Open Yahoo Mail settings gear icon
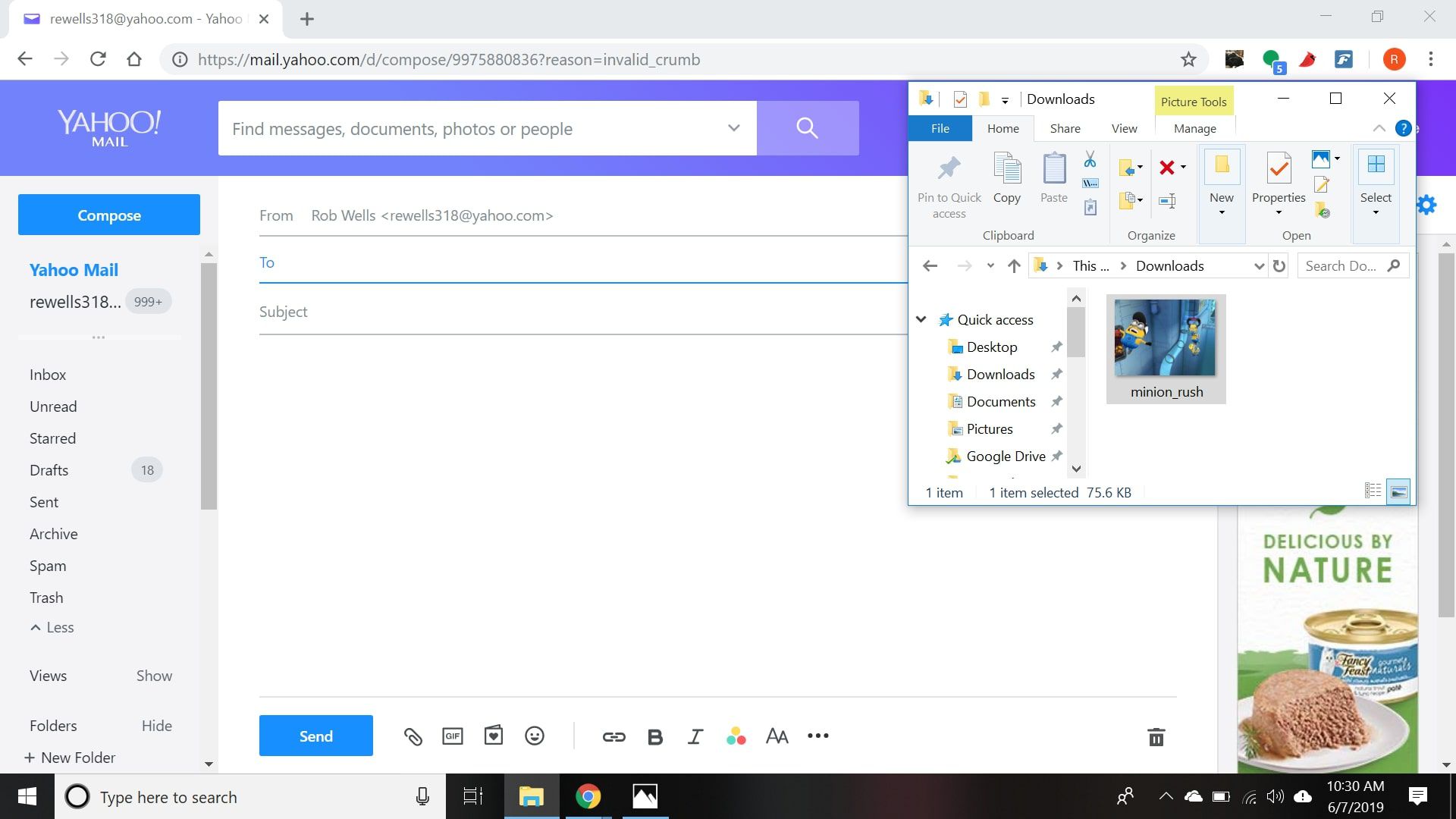The width and height of the screenshot is (1456, 819). [1427, 205]
